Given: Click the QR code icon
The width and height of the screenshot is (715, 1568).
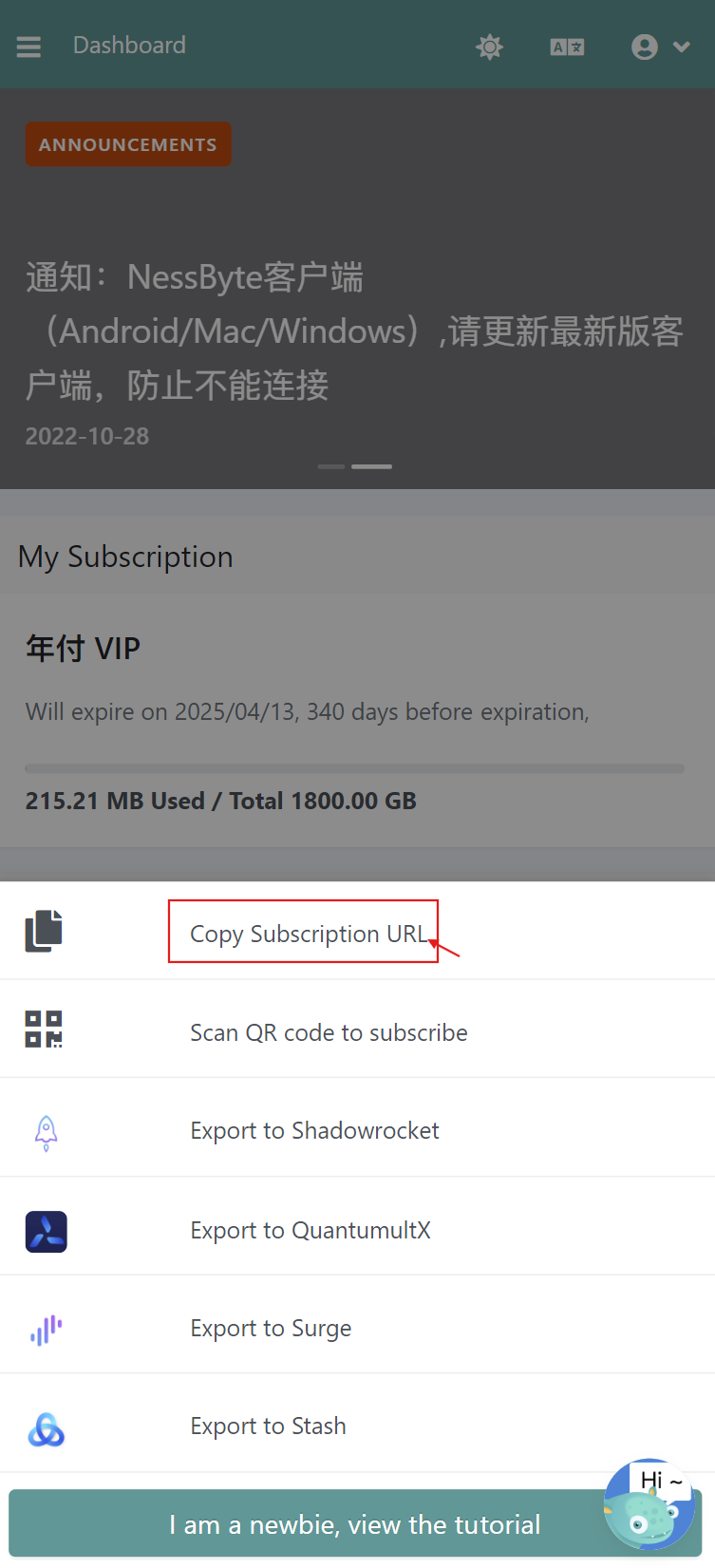Looking at the screenshot, I should pyautogui.click(x=44, y=1030).
